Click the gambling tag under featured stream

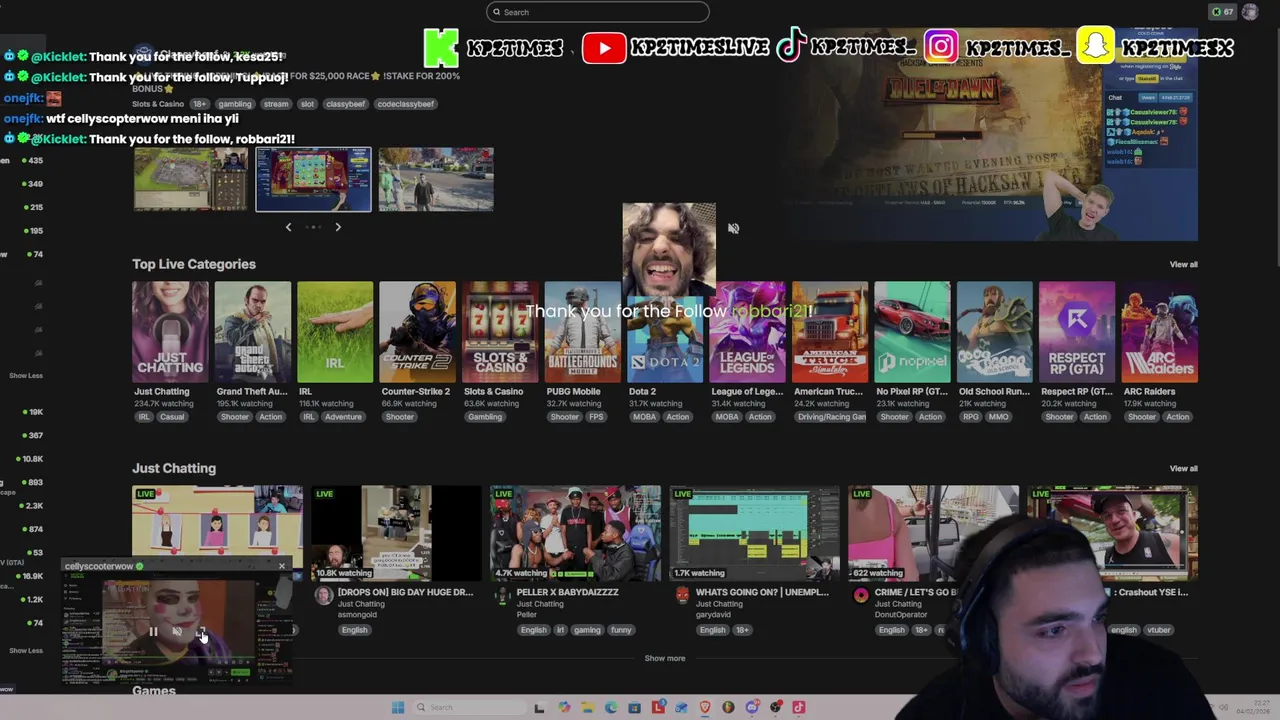click(x=235, y=104)
